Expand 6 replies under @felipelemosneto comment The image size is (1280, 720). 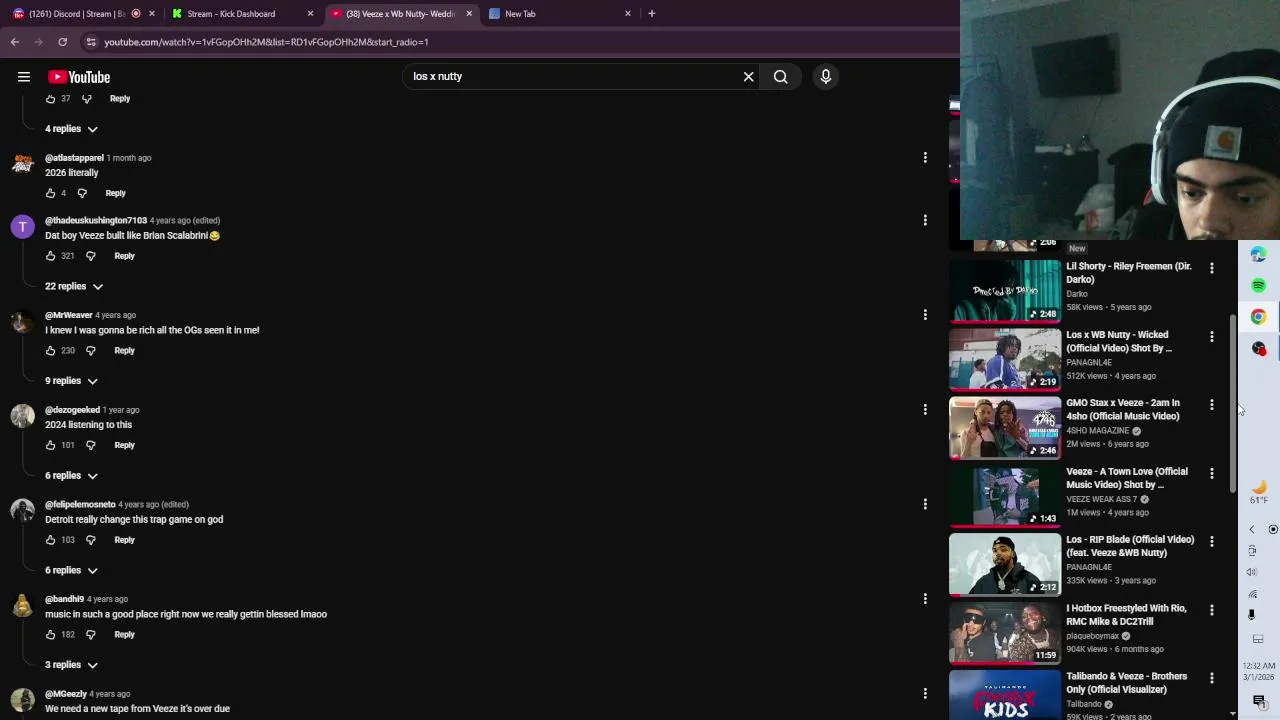[71, 571]
